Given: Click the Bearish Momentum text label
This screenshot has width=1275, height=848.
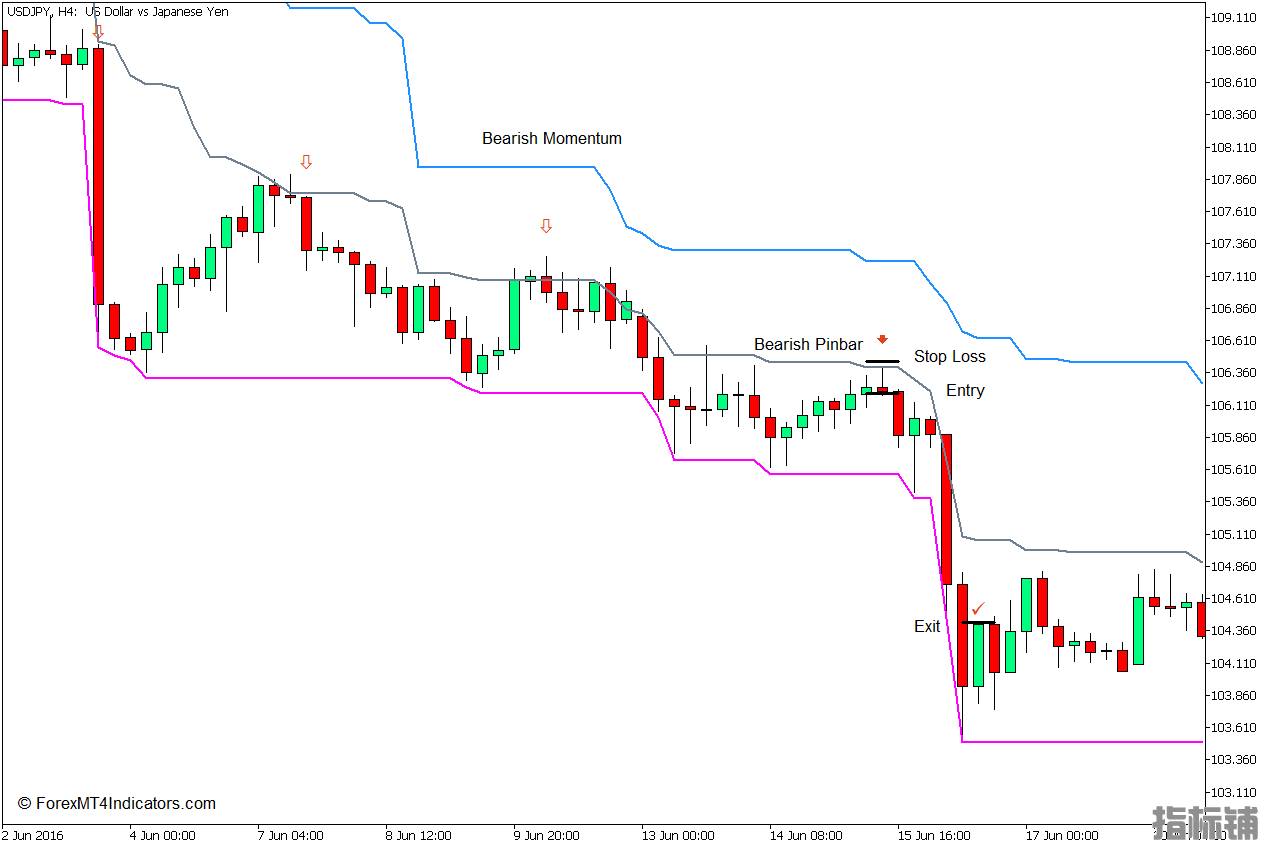Looking at the screenshot, I should point(551,138).
